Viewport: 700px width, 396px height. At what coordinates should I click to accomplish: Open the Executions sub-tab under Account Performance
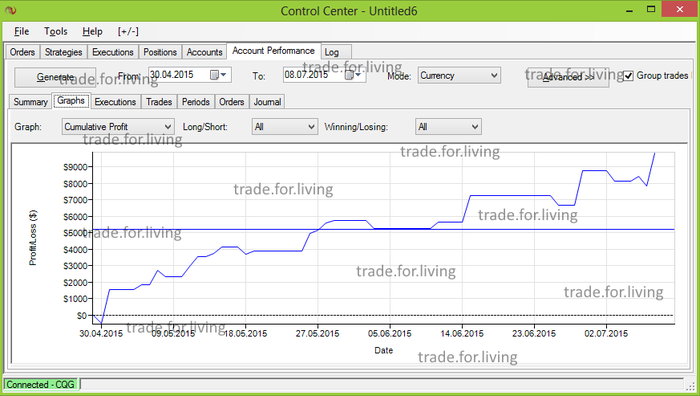[x=115, y=102]
